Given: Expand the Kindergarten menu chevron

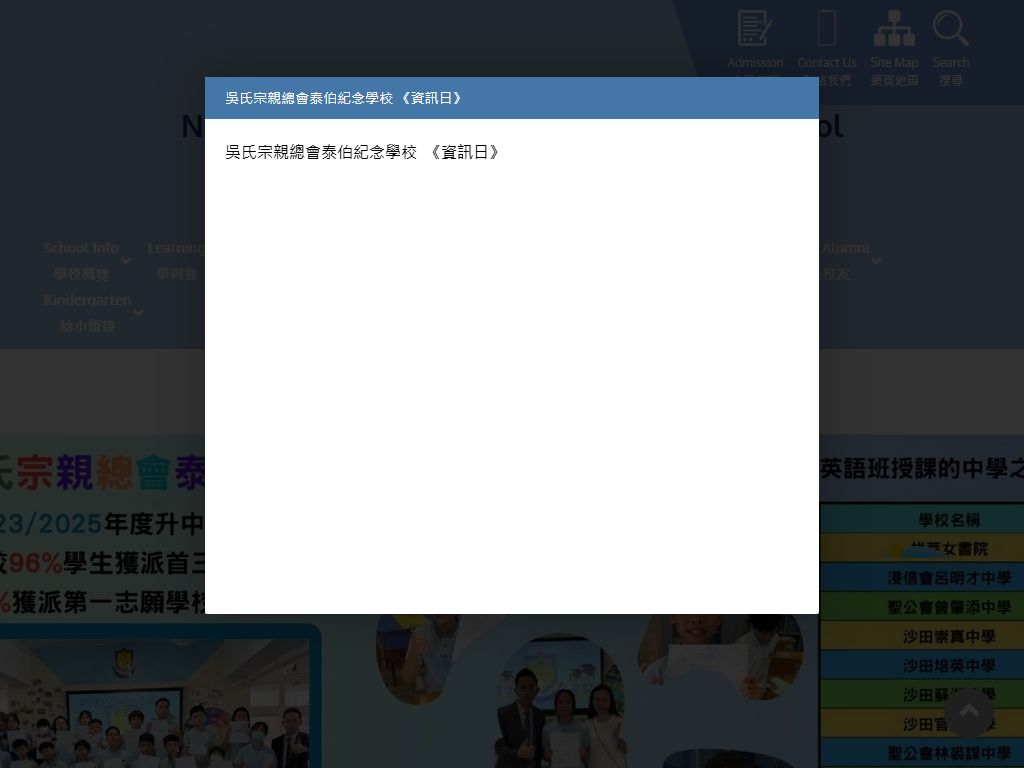Looking at the screenshot, I should [138, 313].
